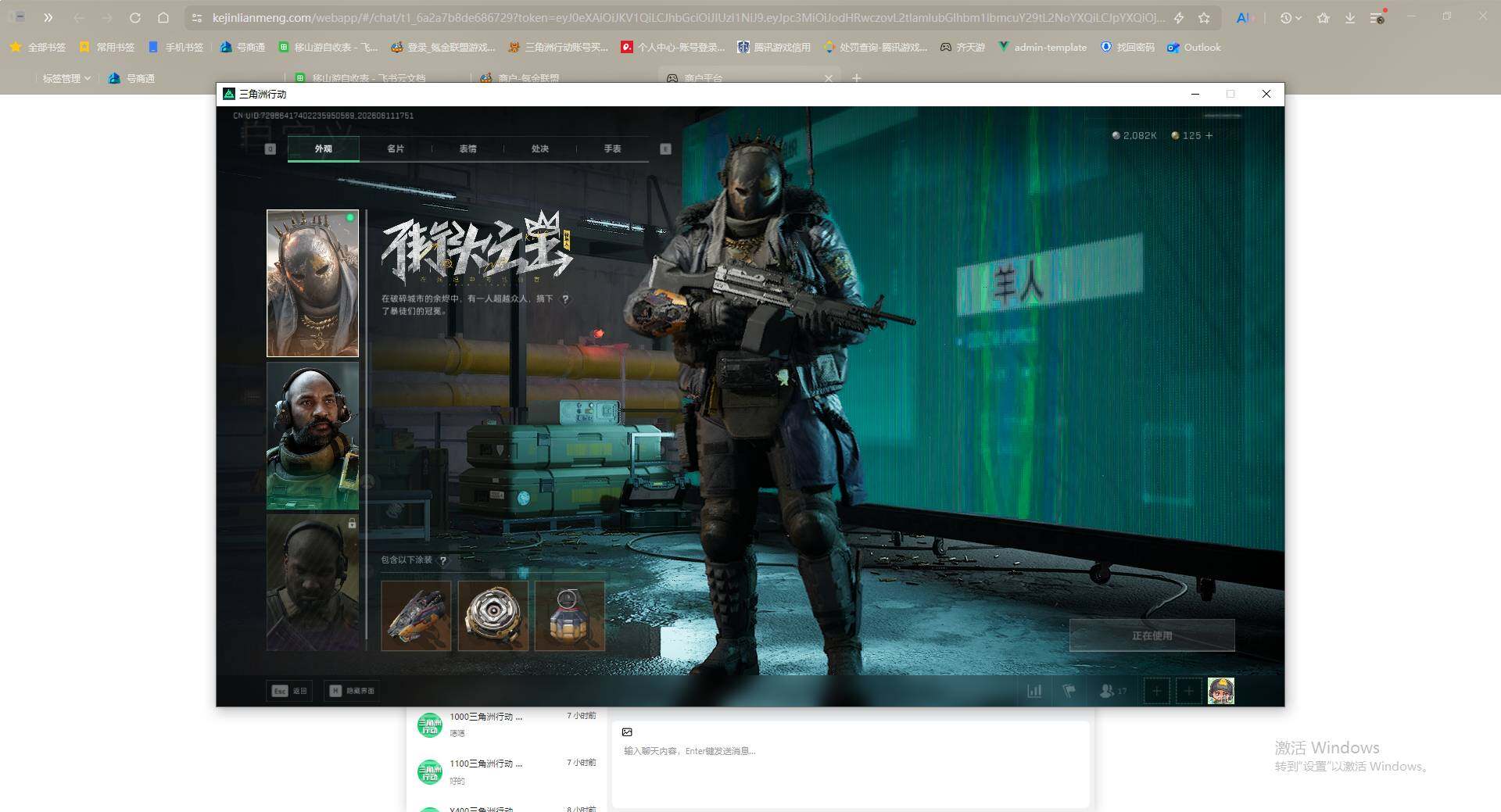Open the first included weapon-gadget coating item
Image resolution: width=1501 pixels, height=812 pixels.
pos(416,616)
